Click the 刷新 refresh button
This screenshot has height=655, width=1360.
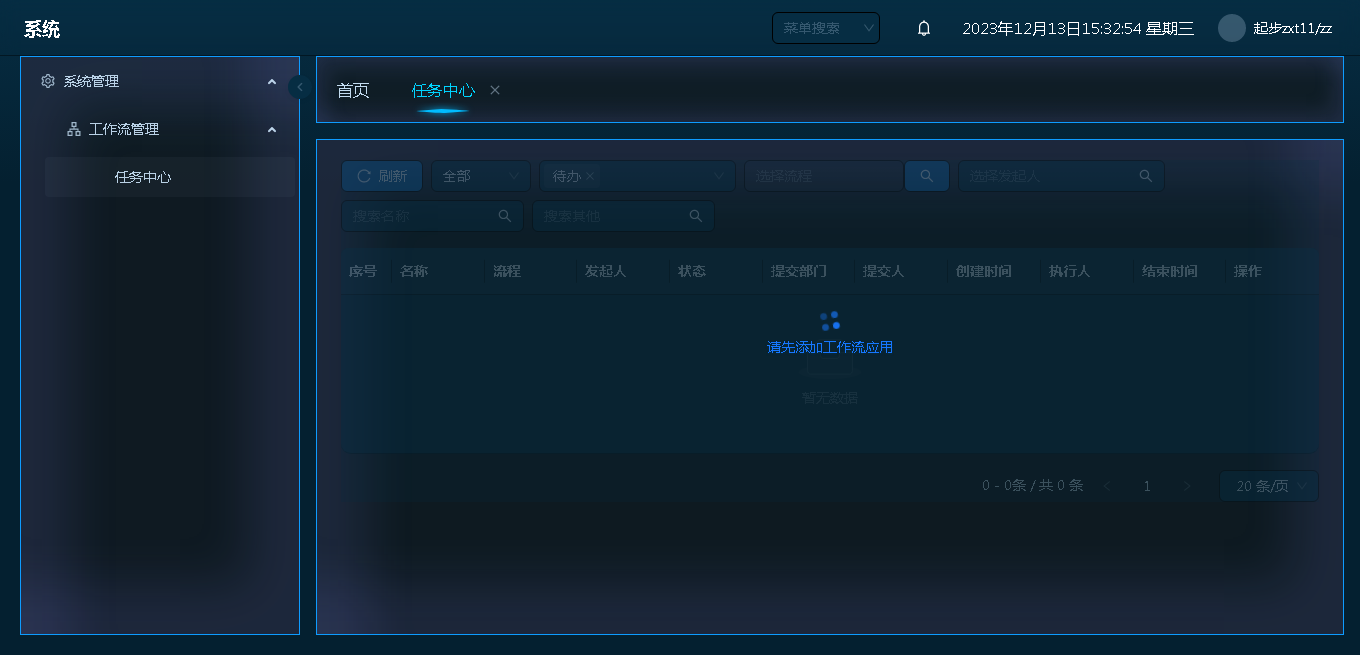point(382,176)
